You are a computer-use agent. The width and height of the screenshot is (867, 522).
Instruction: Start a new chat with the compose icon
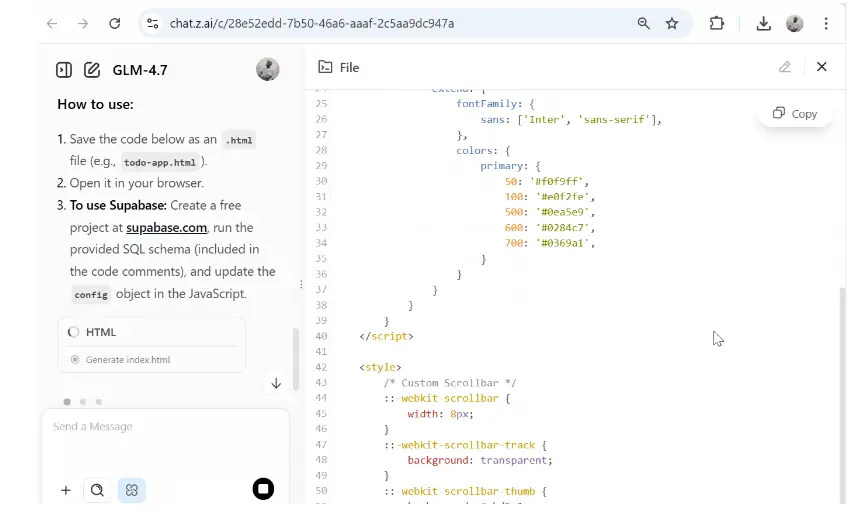pos(92,70)
